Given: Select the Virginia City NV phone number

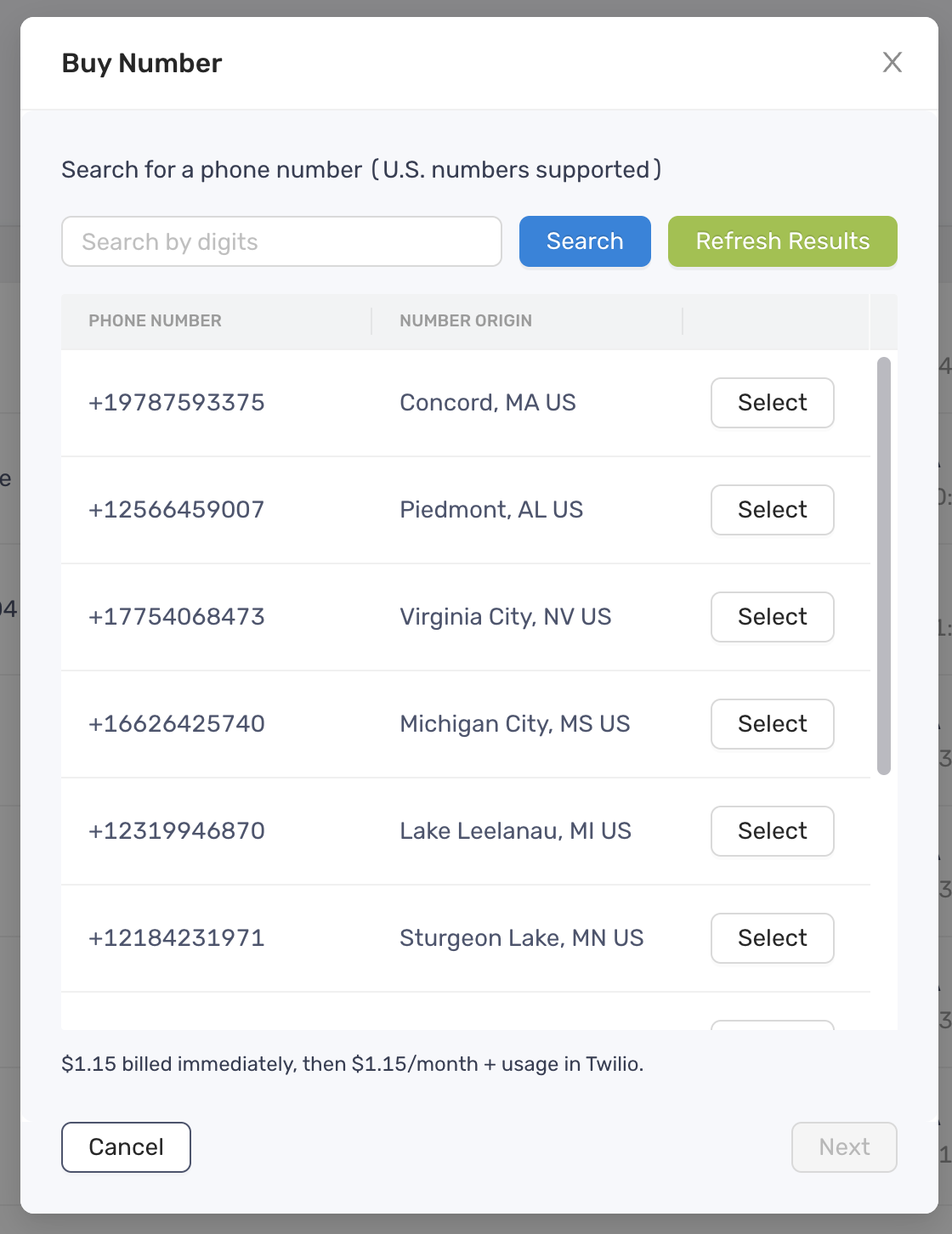Looking at the screenshot, I should click(x=772, y=617).
